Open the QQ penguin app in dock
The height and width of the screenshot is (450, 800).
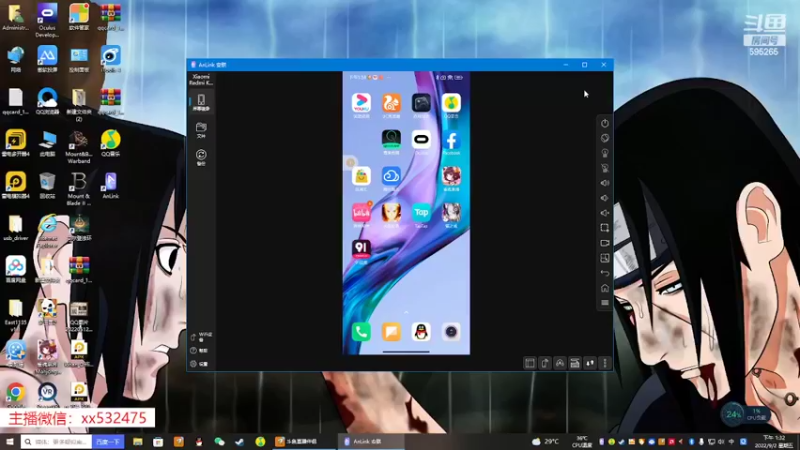click(x=421, y=332)
